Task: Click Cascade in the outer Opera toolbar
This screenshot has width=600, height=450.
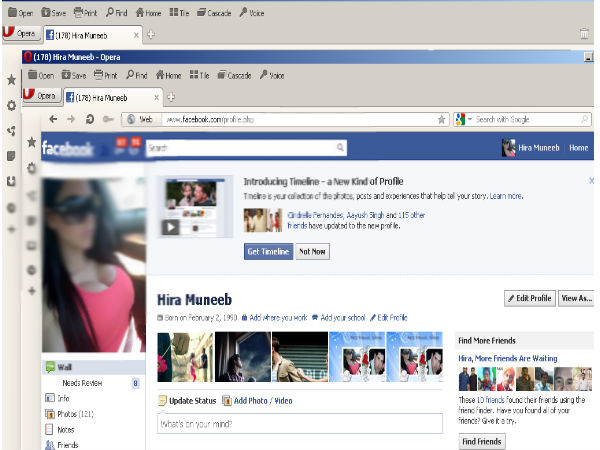Action: pos(214,13)
